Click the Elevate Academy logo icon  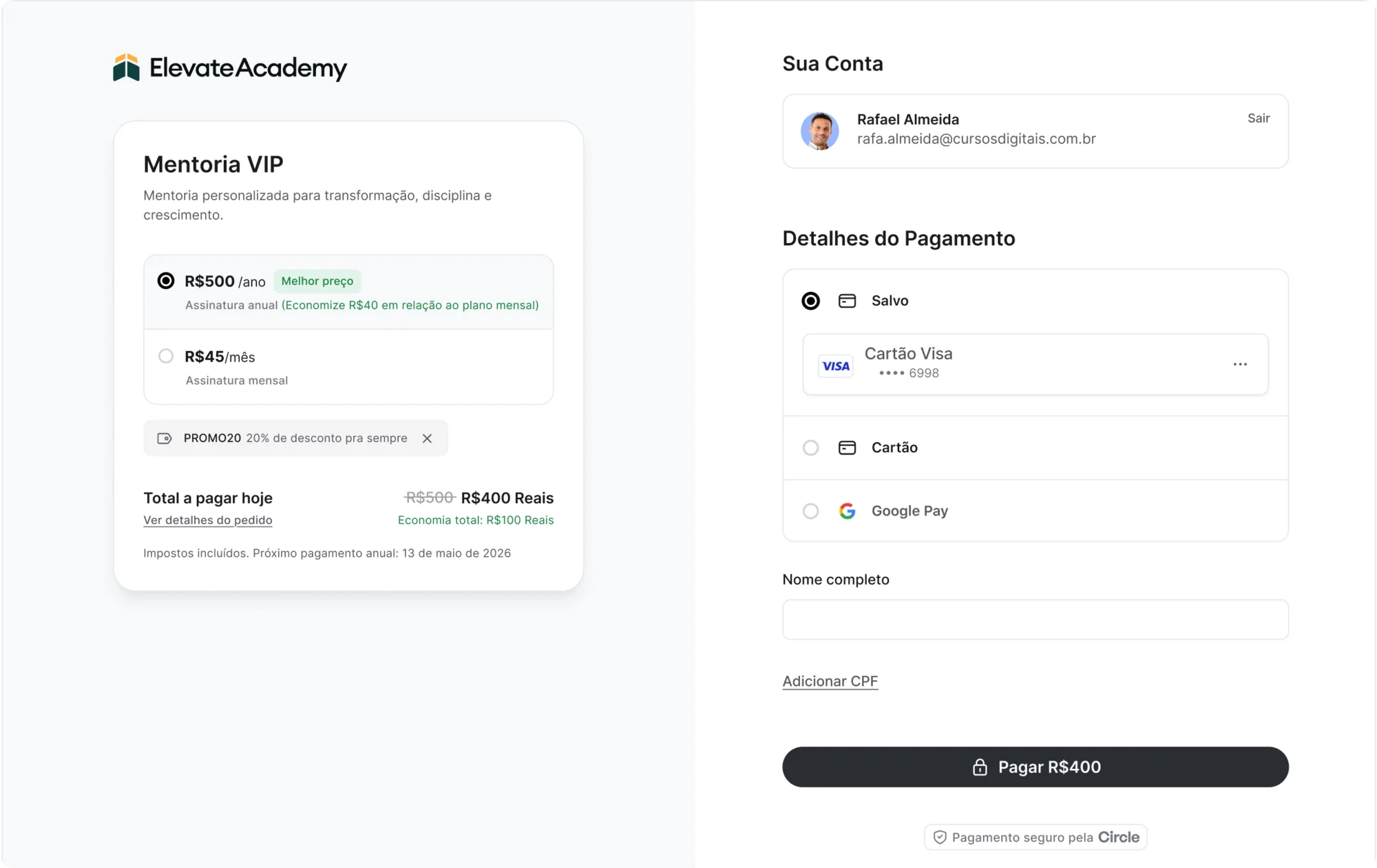coord(126,67)
